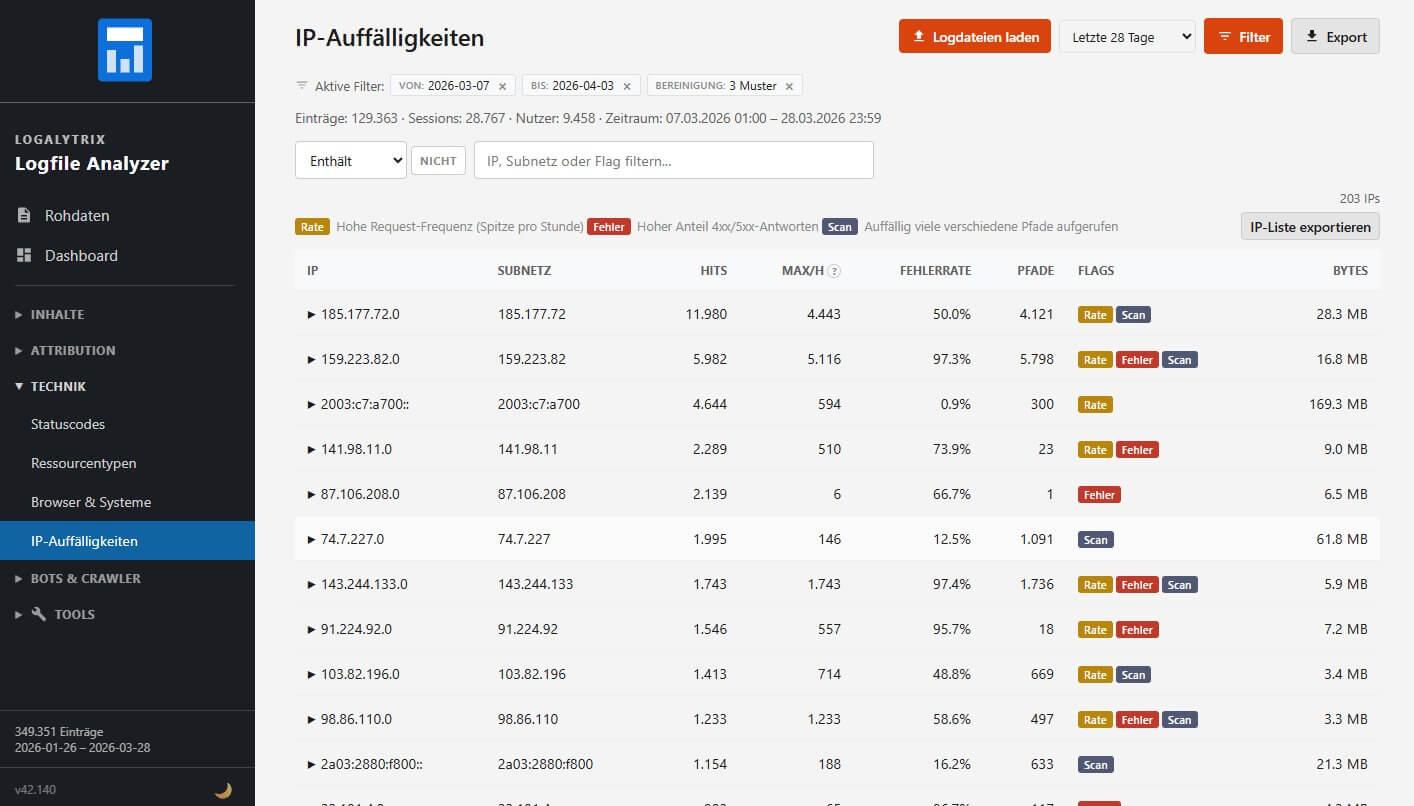Toggle the NICHT filter negation button
The height and width of the screenshot is (806, 1414).
[438, 159]
